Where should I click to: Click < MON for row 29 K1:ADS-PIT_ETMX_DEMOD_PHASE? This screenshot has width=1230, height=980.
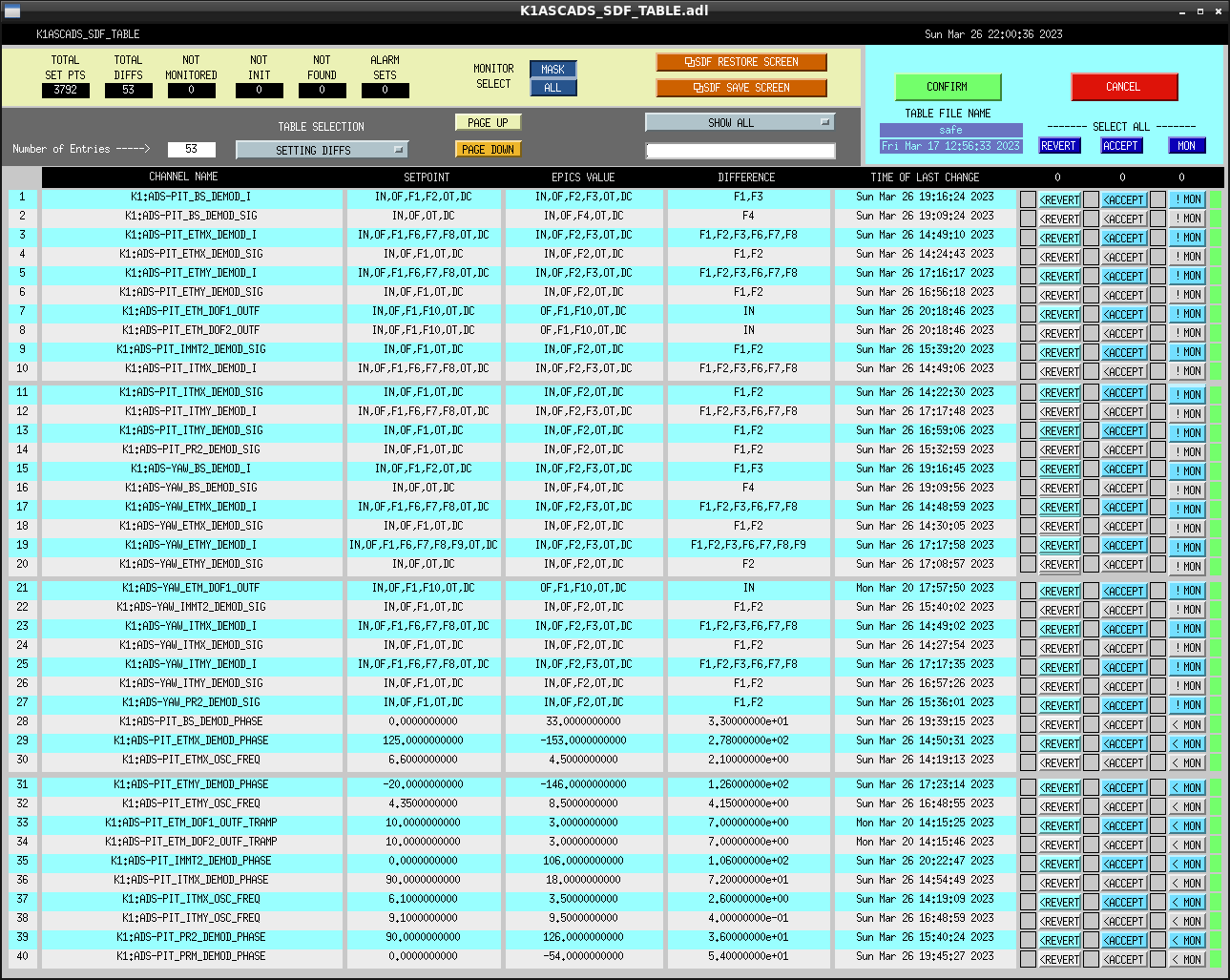pos(1187,743)
